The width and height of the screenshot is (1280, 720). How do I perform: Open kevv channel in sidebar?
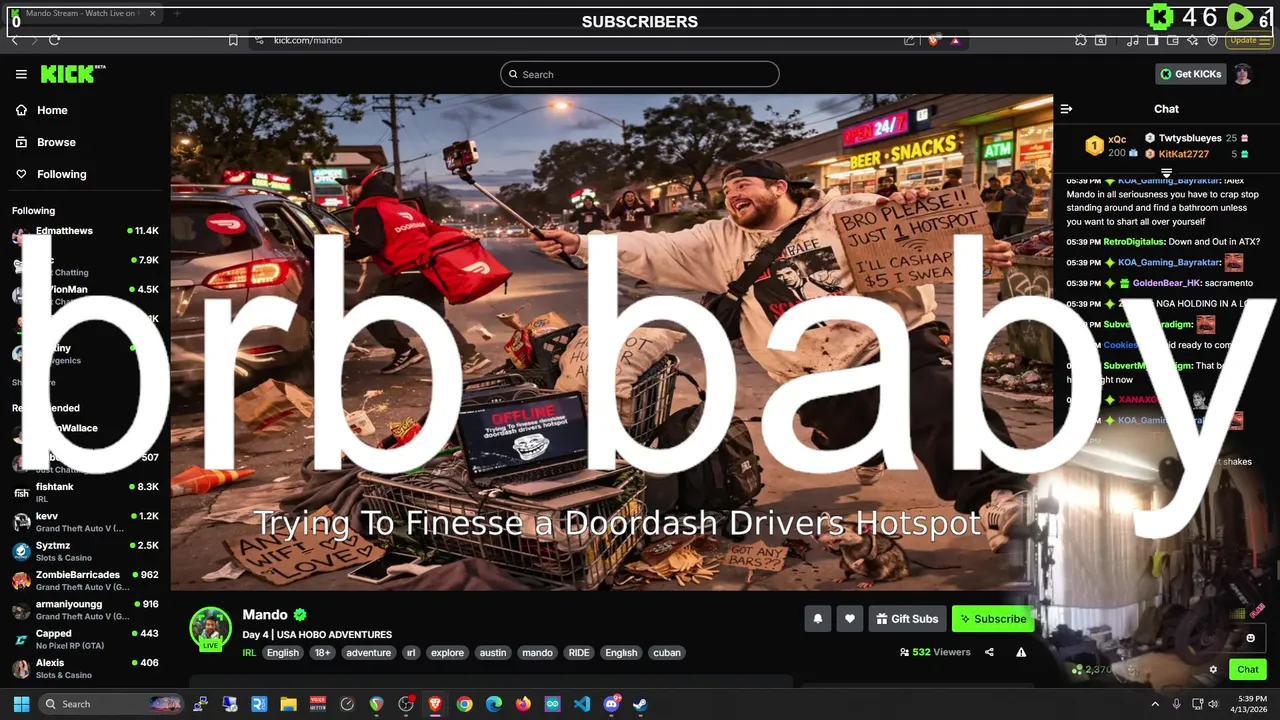pos(85,522)
